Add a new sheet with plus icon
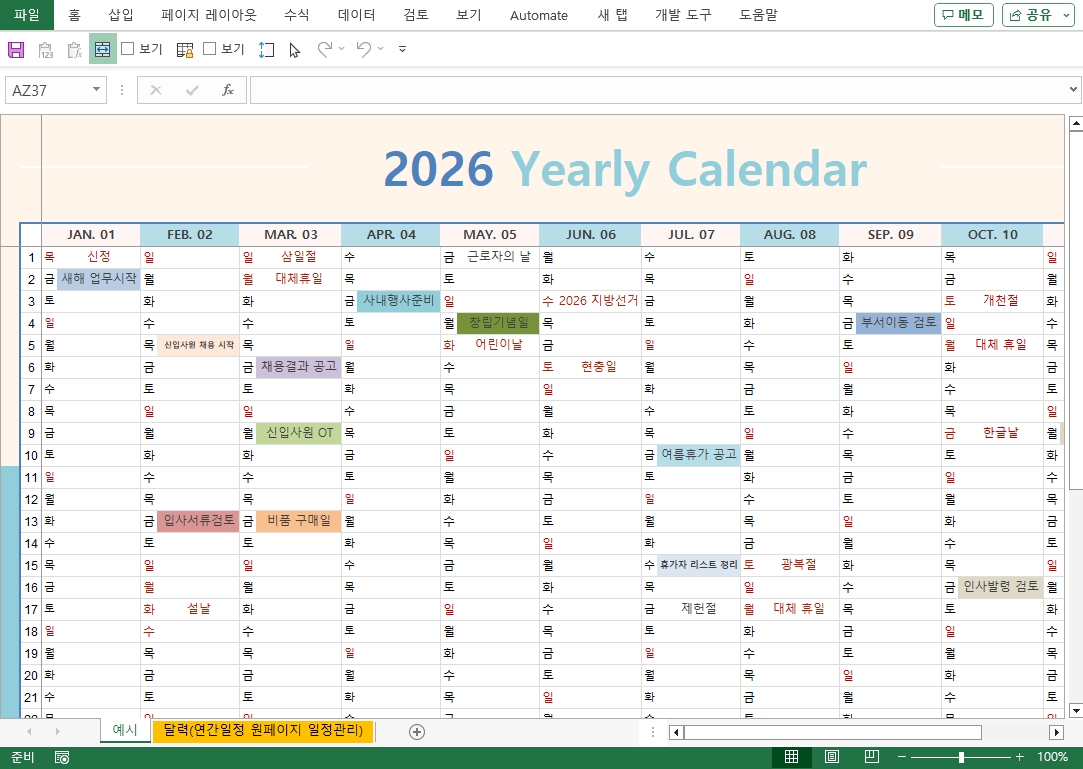Viewport: 1083px width, 769px height. [417, 731]
